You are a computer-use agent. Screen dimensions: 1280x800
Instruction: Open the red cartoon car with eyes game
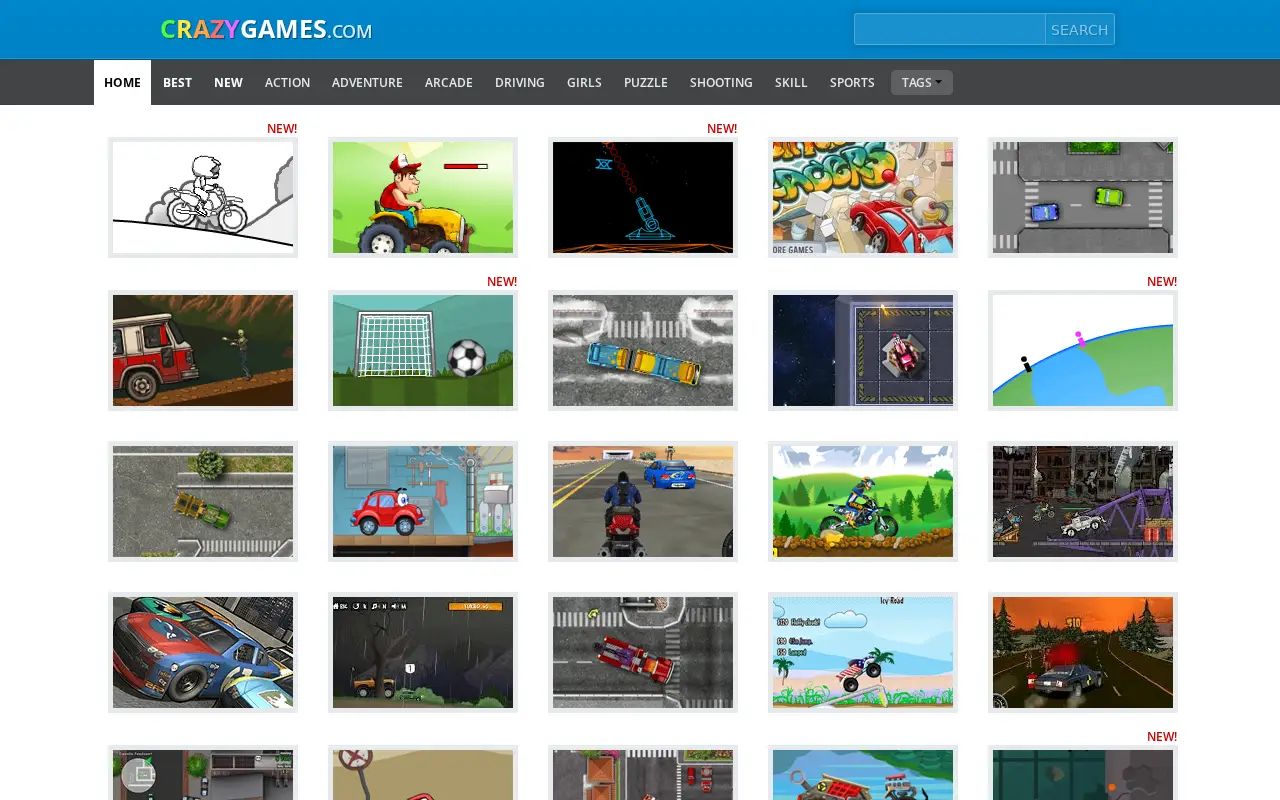pos(423,501)
